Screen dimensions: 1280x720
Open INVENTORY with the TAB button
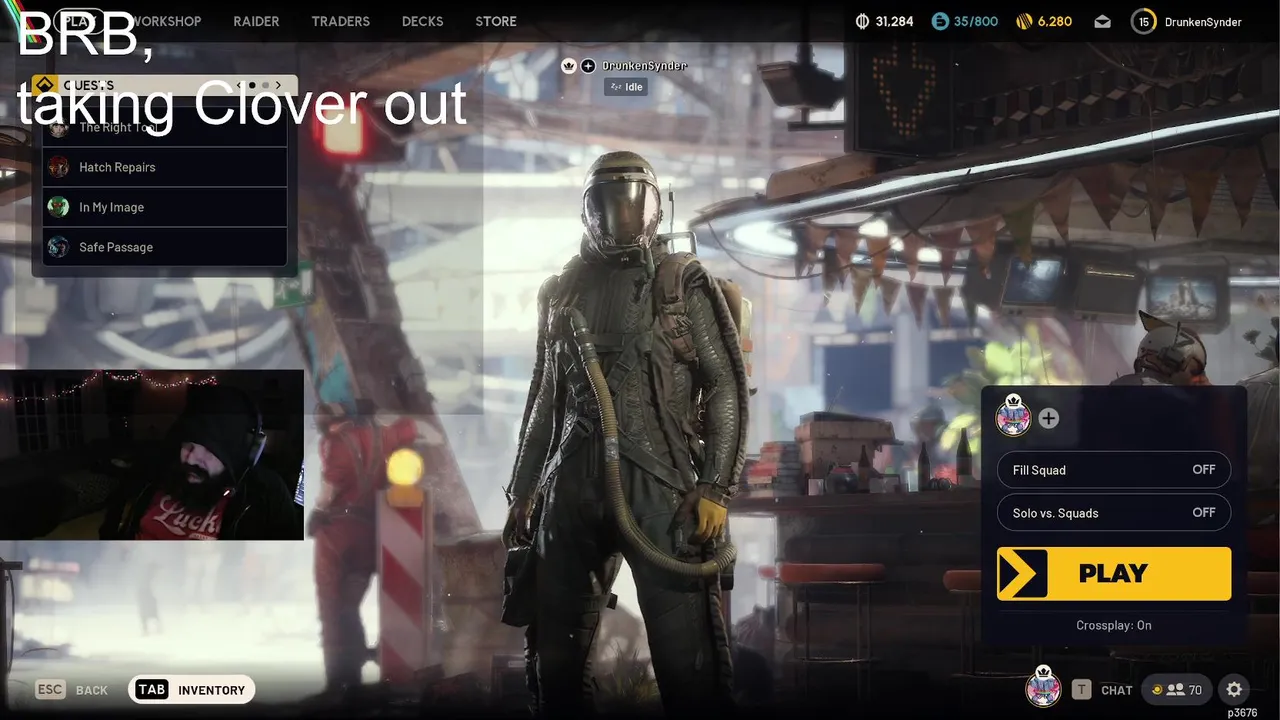click(x=191, y=690)
